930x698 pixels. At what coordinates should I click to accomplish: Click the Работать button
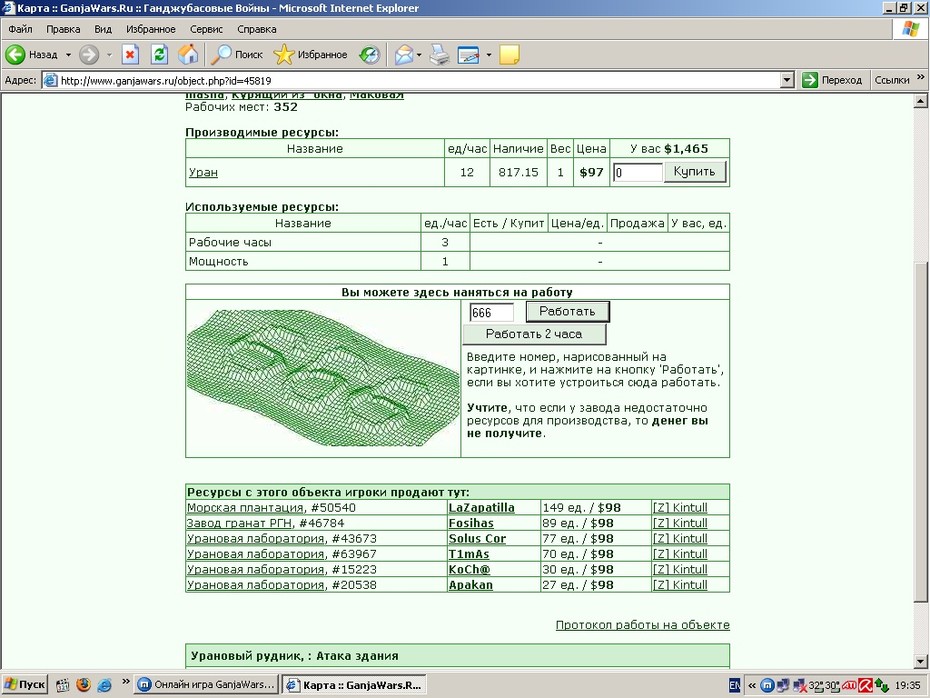click(568, 311)
